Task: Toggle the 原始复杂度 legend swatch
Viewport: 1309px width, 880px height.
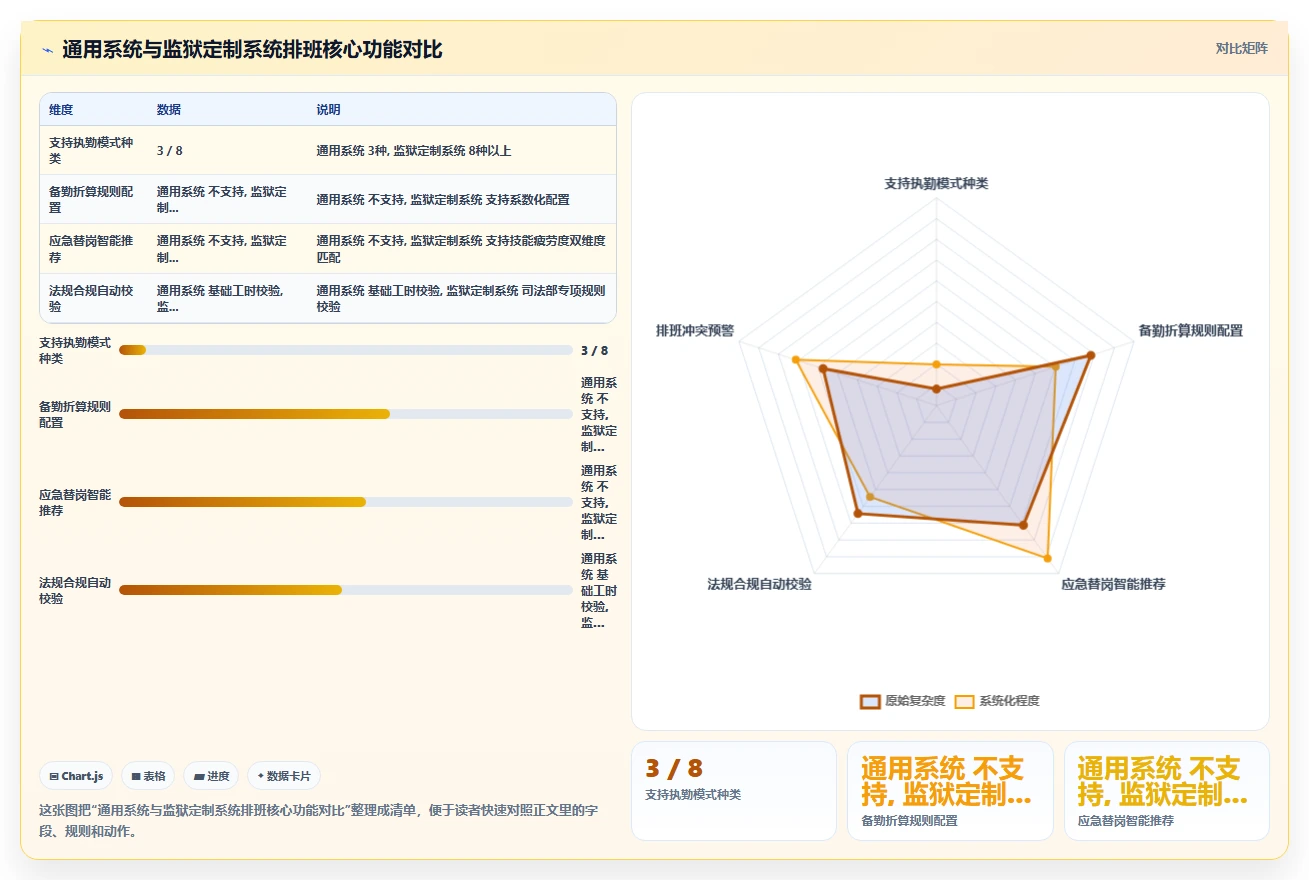Action: tap(870, 701)
